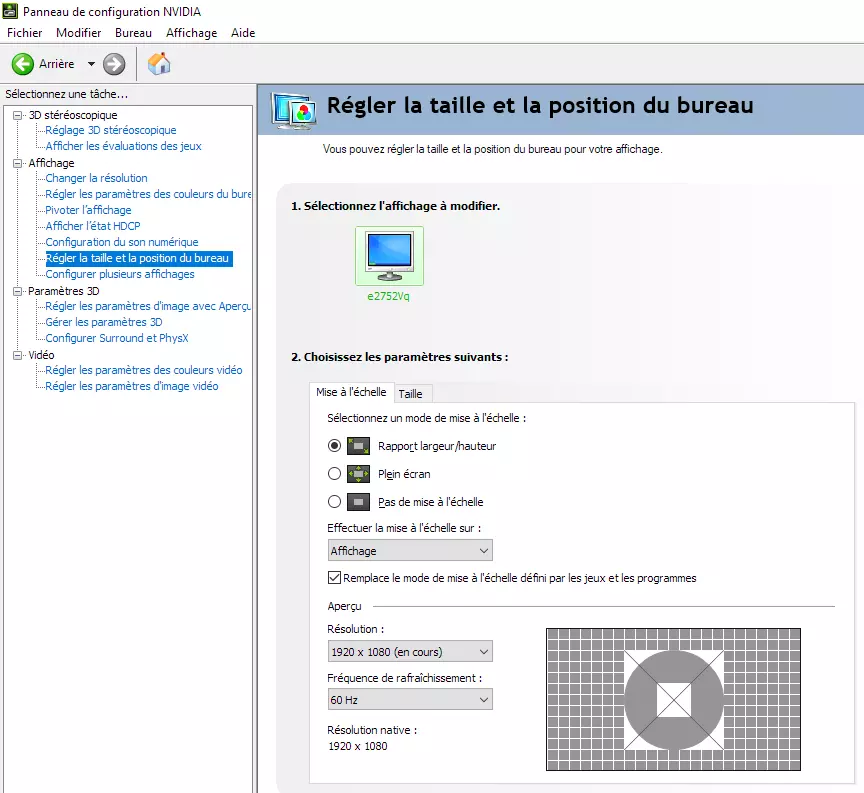
Task: Open the Effectuer la mise à l'échelle sur dropdown
Action: click(410, 551)
